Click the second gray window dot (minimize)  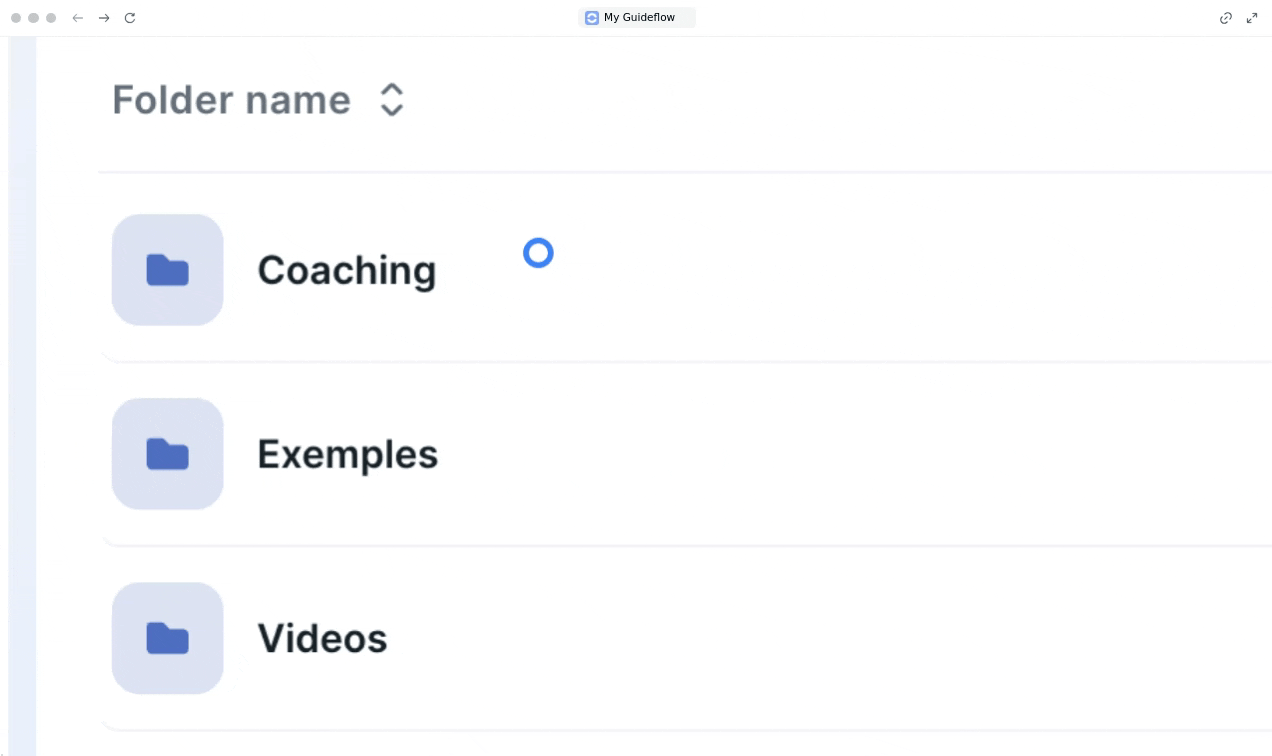click(x=34, y=18)
